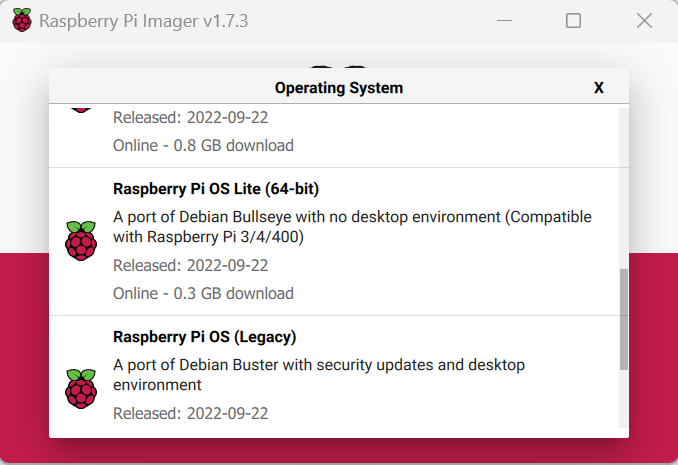
Task: Click the scrollbar track below the thumb
Action: tap(624, 399)
